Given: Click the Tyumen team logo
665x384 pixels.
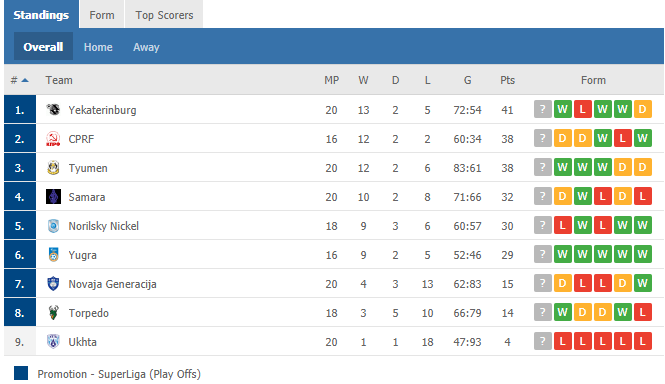Looking at the screenshot, I should point(53,168).
